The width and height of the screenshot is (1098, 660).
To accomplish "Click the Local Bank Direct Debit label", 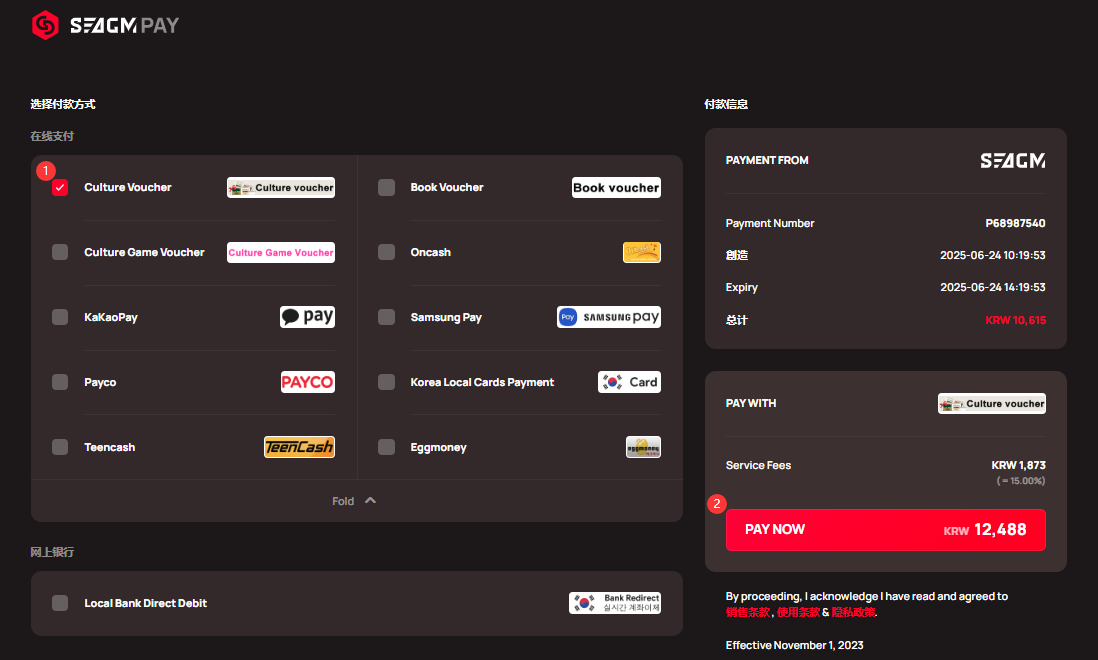I will 146,603.
